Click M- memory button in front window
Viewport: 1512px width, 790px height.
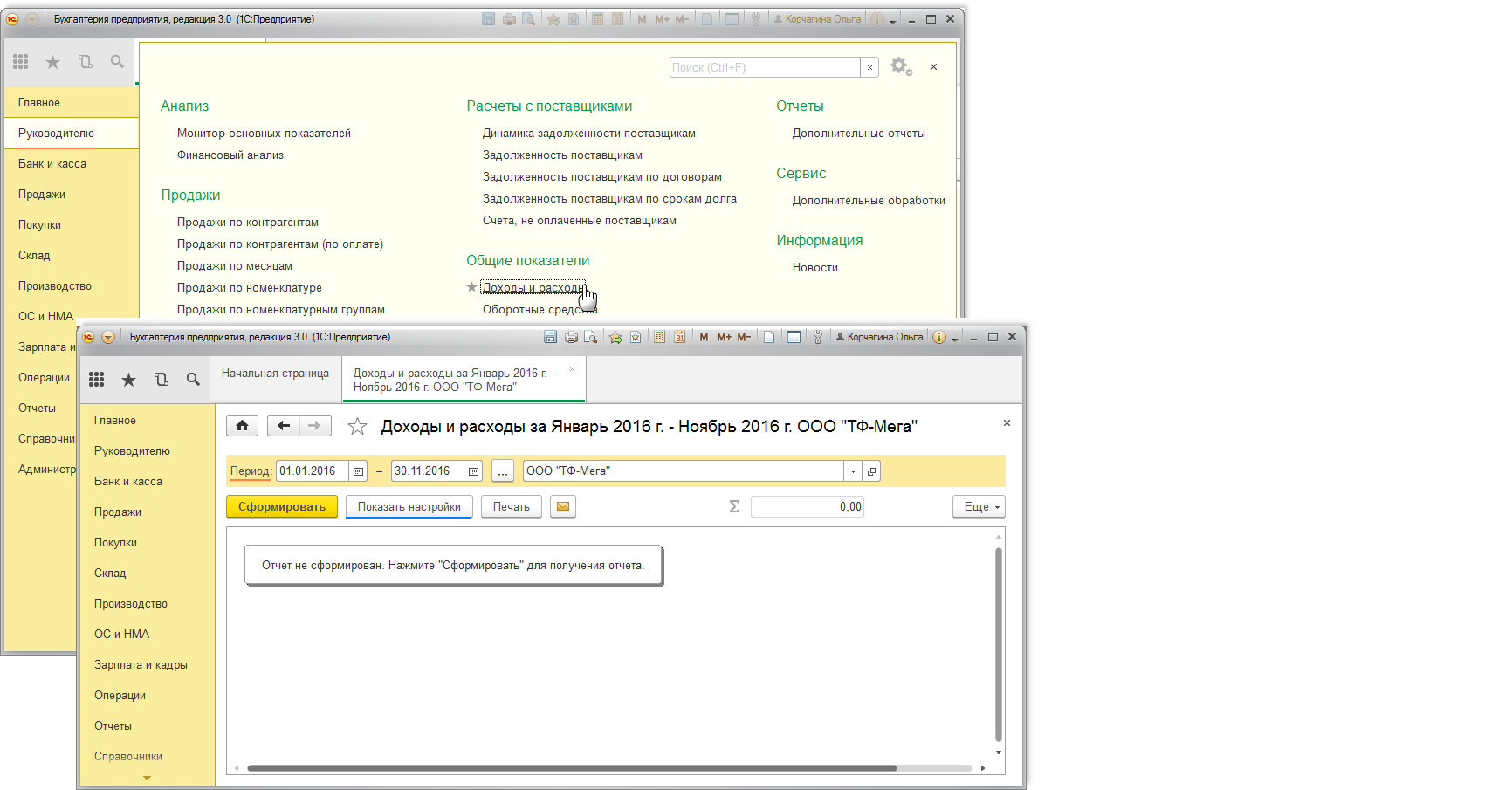(x=744, y=337)
